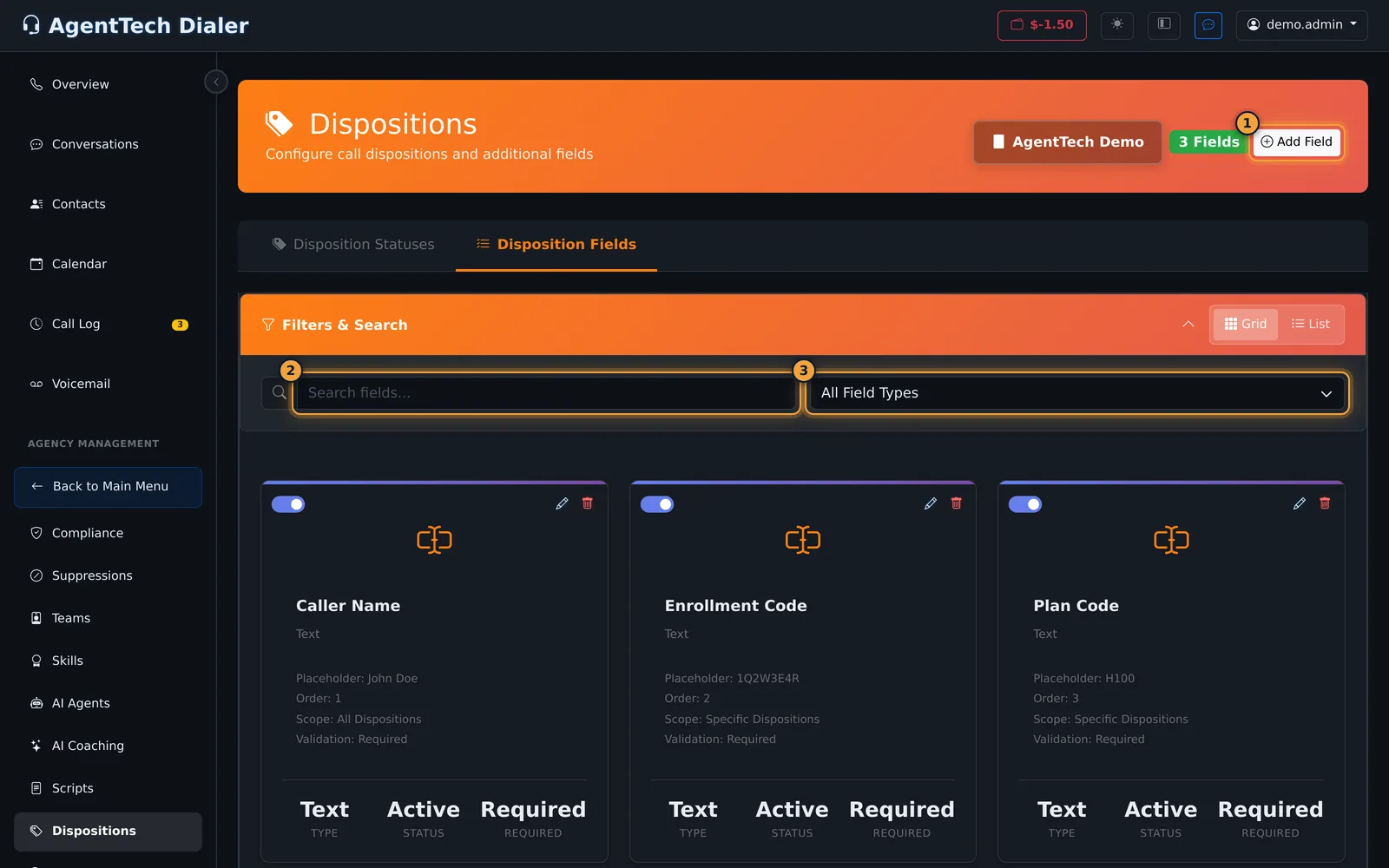Image resolution: width=1389 pixels, height=868 pixels.
Task: Go to Calendar in the sidebar
Action: tap(108, 264)
